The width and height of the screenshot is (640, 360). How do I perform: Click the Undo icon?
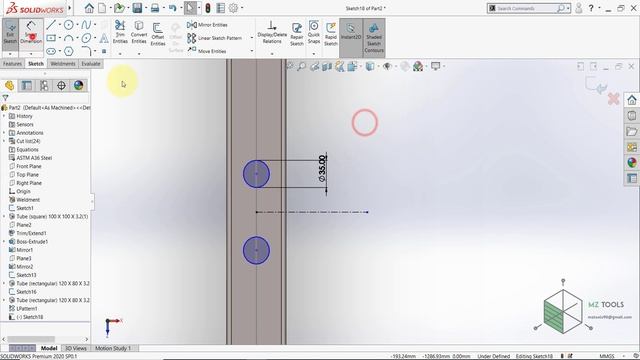[x=172, y=8]
